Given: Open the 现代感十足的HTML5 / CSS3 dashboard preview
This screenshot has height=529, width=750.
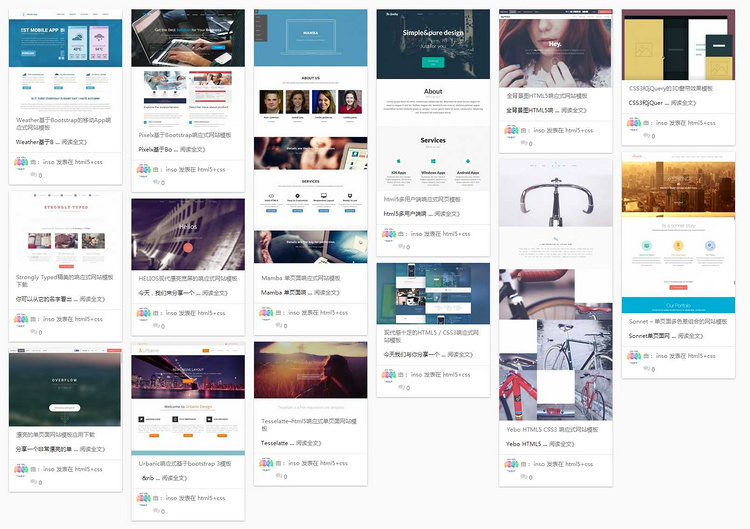Looking at the screenshot, I should [433, 294].
